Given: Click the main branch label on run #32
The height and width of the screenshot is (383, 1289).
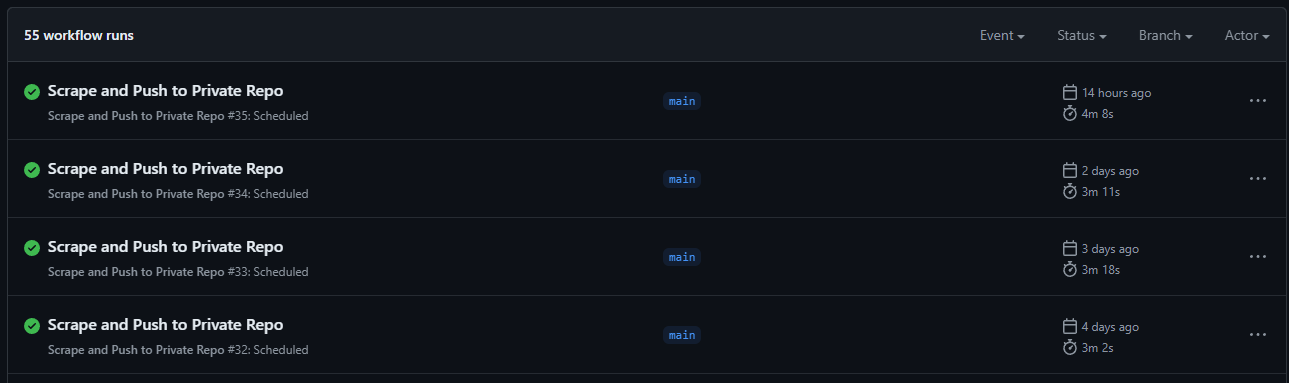Looking at the screenshot, I should pos(682,335).
